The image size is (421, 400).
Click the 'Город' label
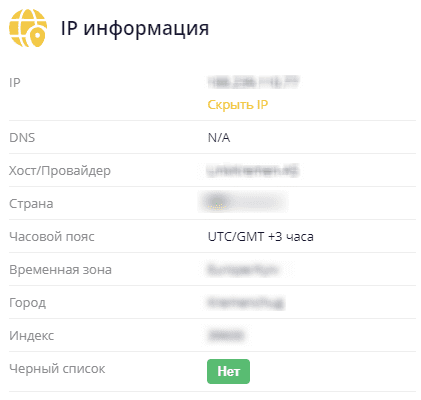click(27, 303)
